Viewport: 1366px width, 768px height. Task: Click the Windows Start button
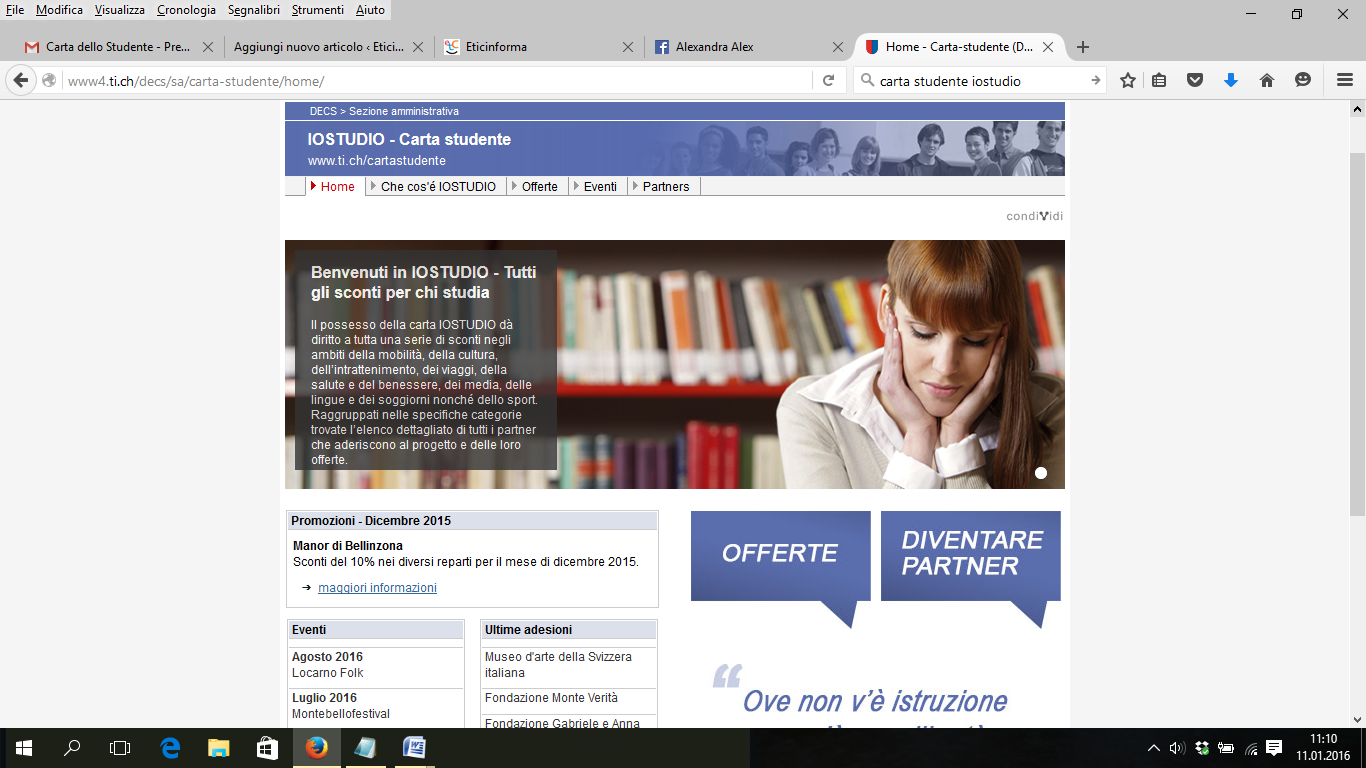coord(24,748)
